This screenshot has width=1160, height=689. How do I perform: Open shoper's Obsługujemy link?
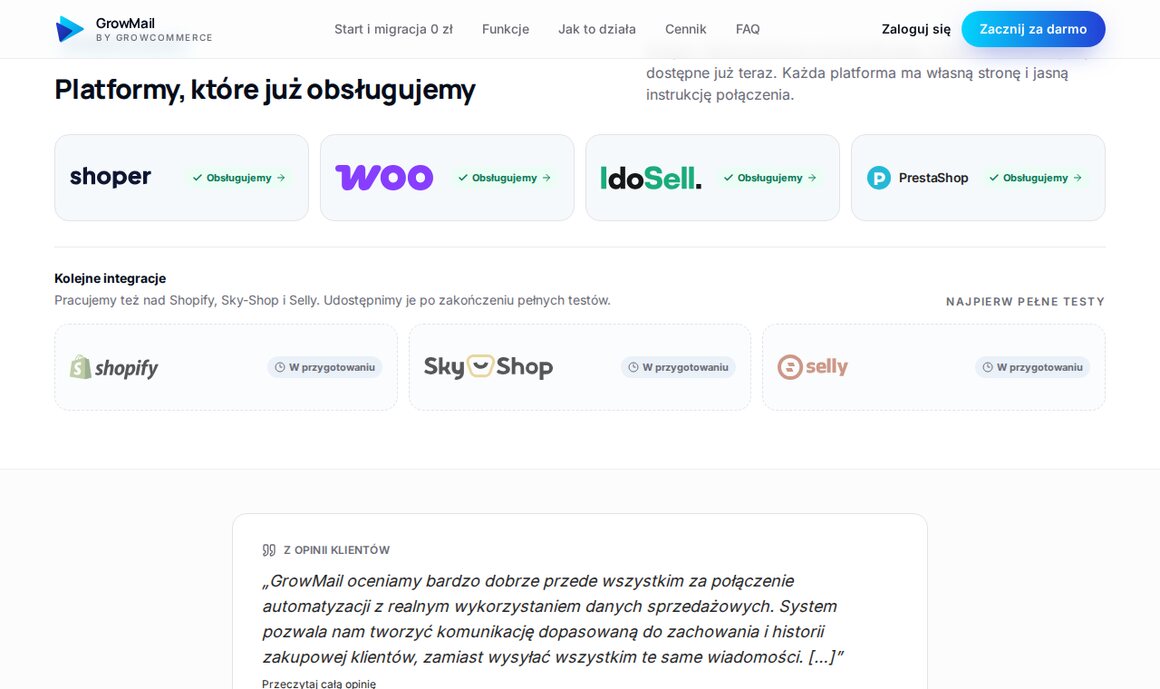coord(239,178)
